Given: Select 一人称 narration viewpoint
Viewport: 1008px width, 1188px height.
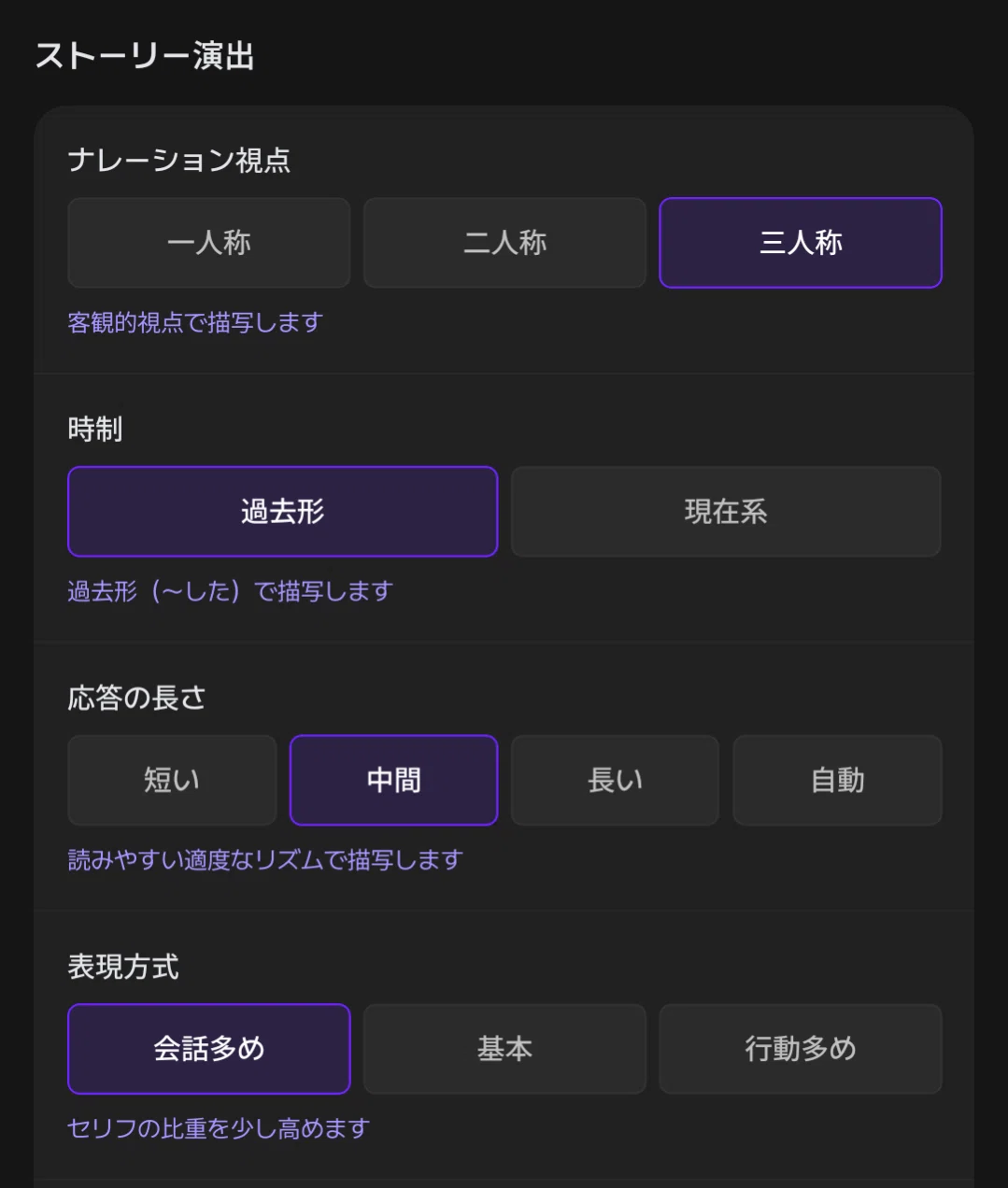Looking at the screenshot, I should pyautogui.click(x=209, y=243).
